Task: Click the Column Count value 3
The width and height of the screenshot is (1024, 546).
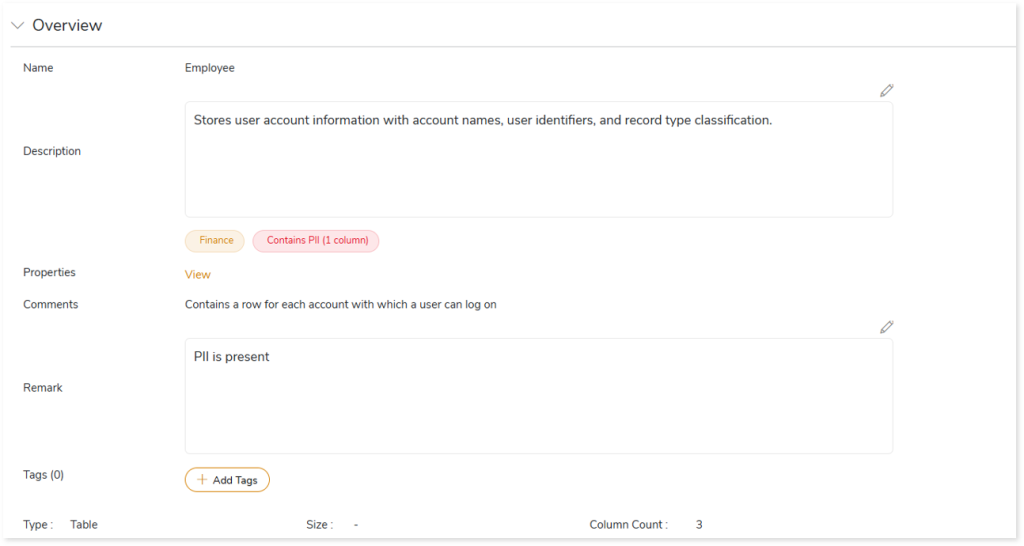Action: point(699,524)
